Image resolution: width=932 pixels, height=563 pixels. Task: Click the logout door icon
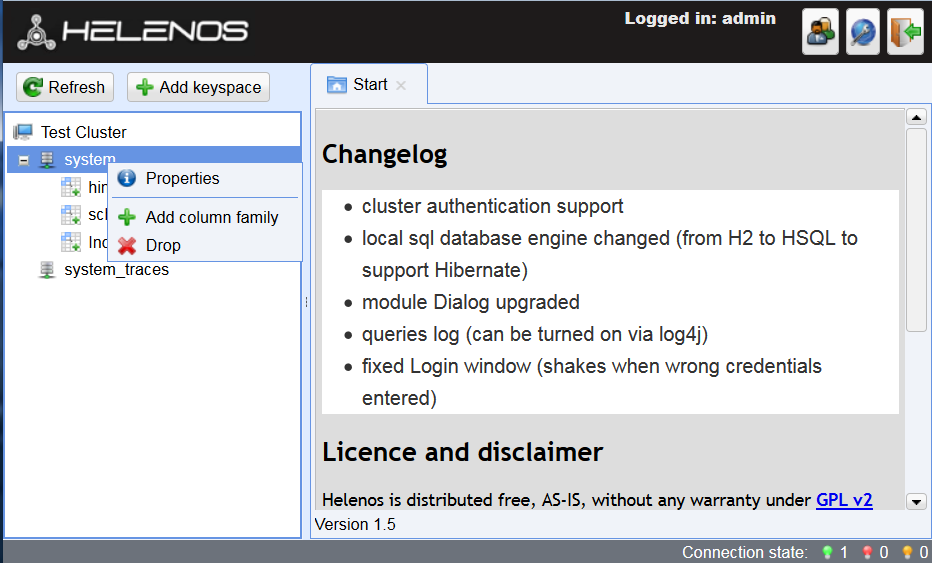(x=905, y=33)
